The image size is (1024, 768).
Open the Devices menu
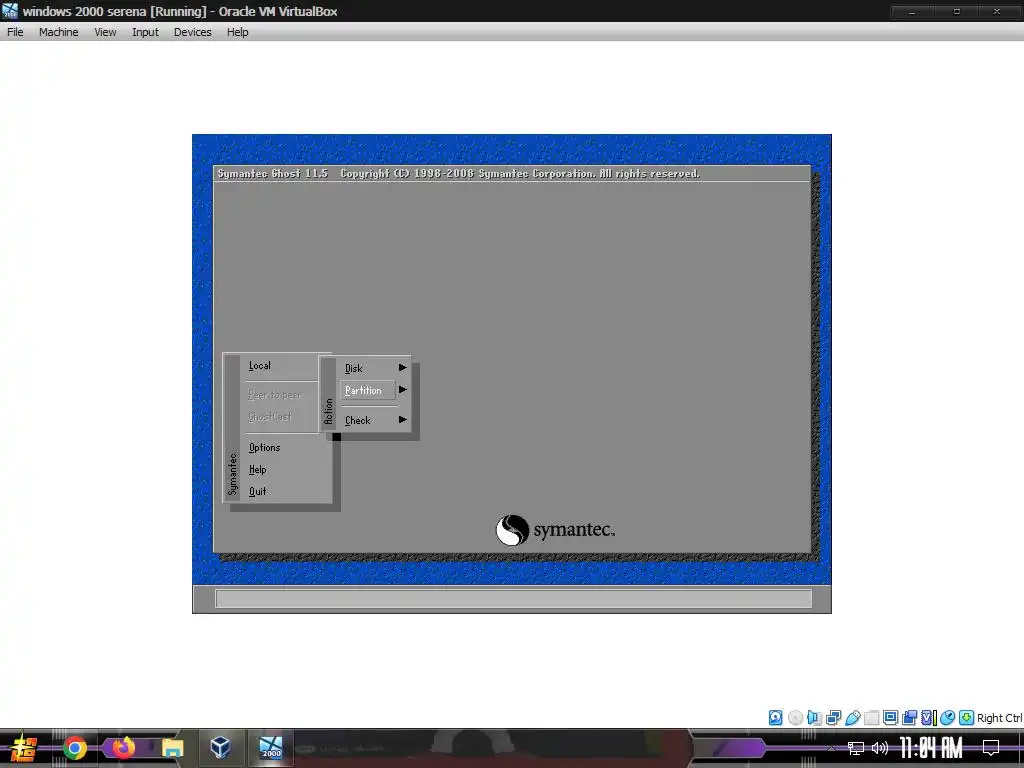(193, 32)
